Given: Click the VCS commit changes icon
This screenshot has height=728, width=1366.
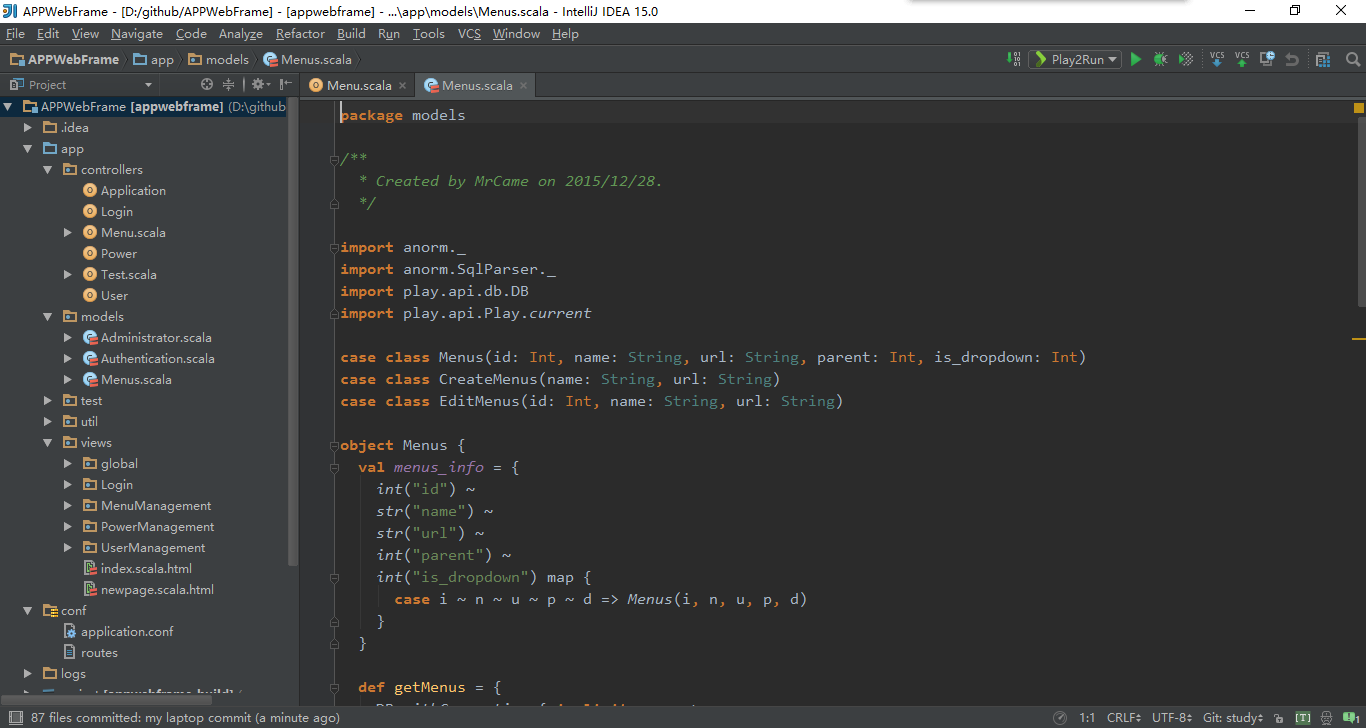Looking at the screenshot, I should [x=1242, y=60].
